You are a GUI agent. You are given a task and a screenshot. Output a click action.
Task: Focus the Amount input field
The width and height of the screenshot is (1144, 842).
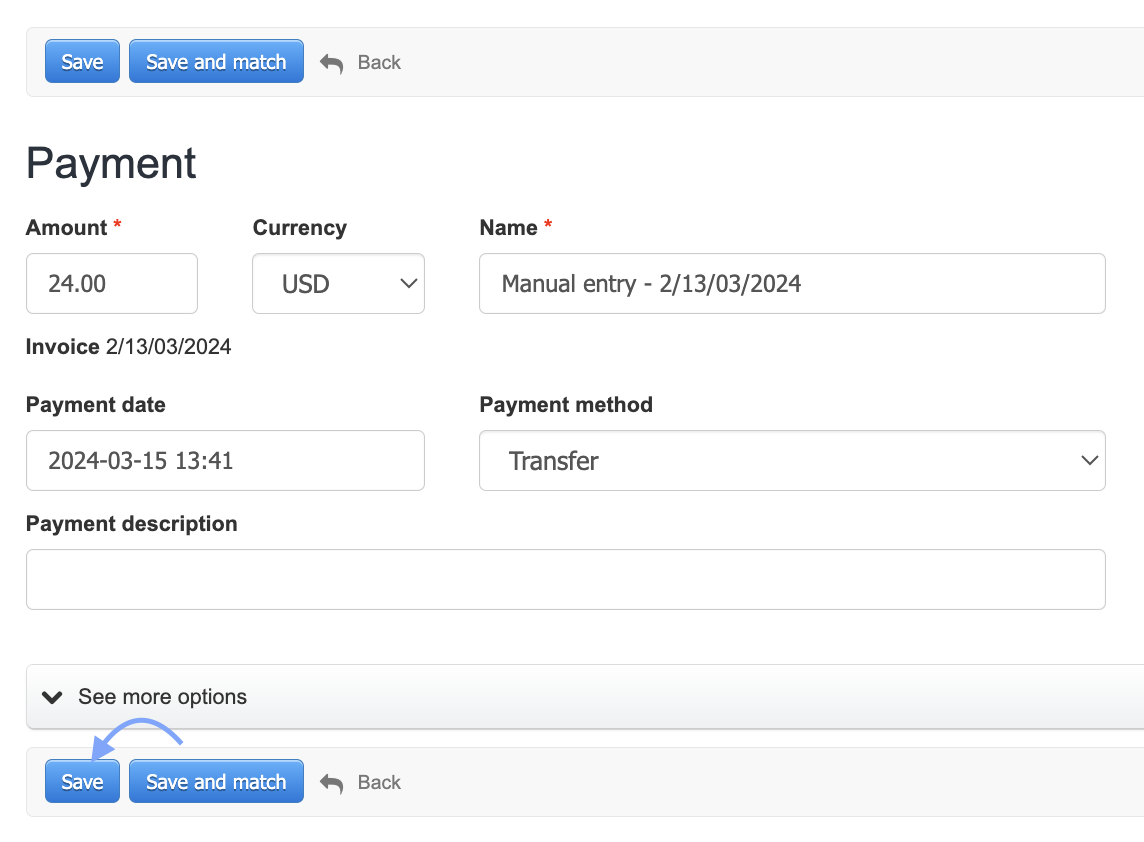pos(112,284)
